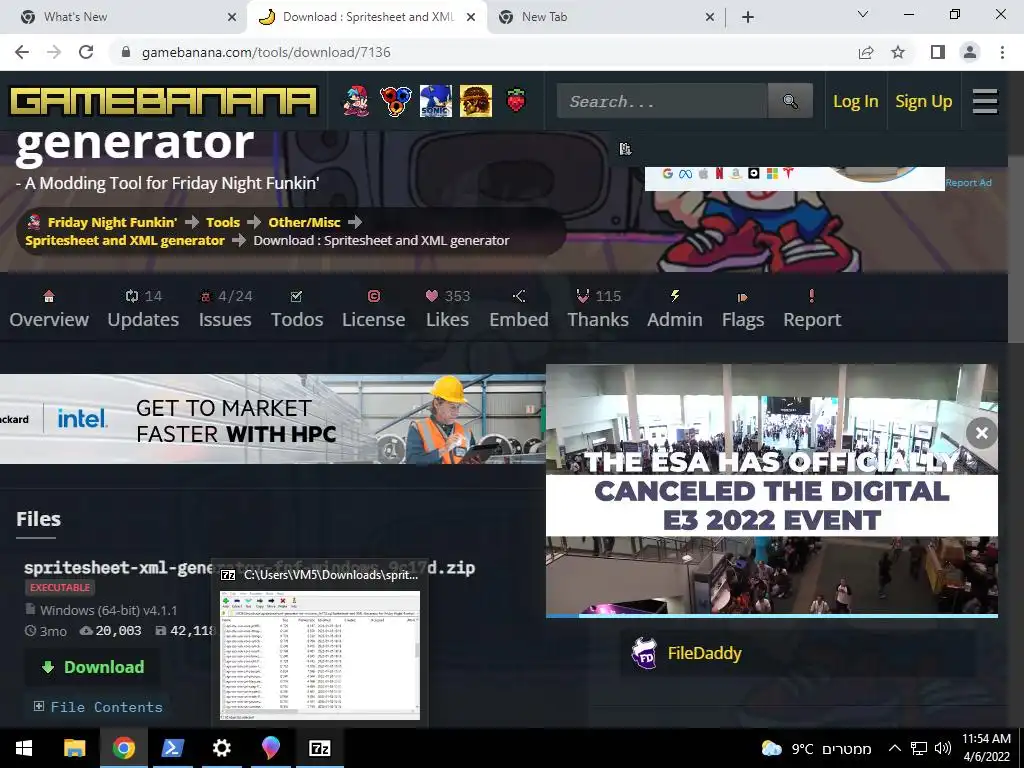Click the browser address bar URL

click(x=266, y=52)
